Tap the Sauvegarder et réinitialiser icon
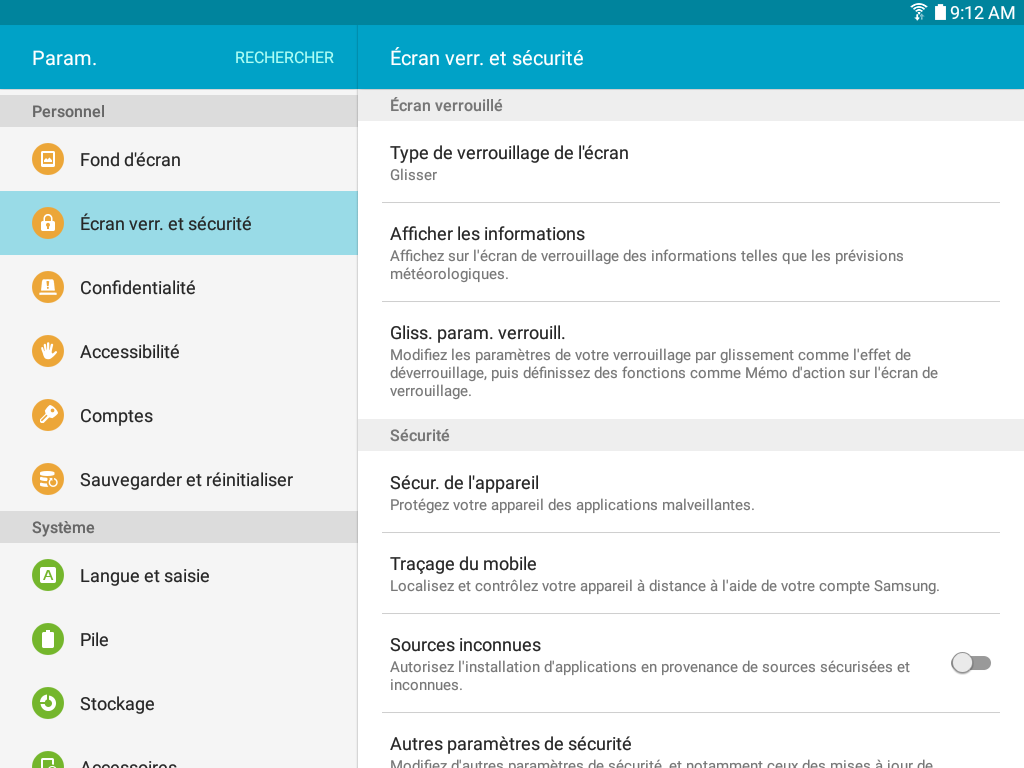The width and height of the screenshot is (1024, 768). point(48,479)
